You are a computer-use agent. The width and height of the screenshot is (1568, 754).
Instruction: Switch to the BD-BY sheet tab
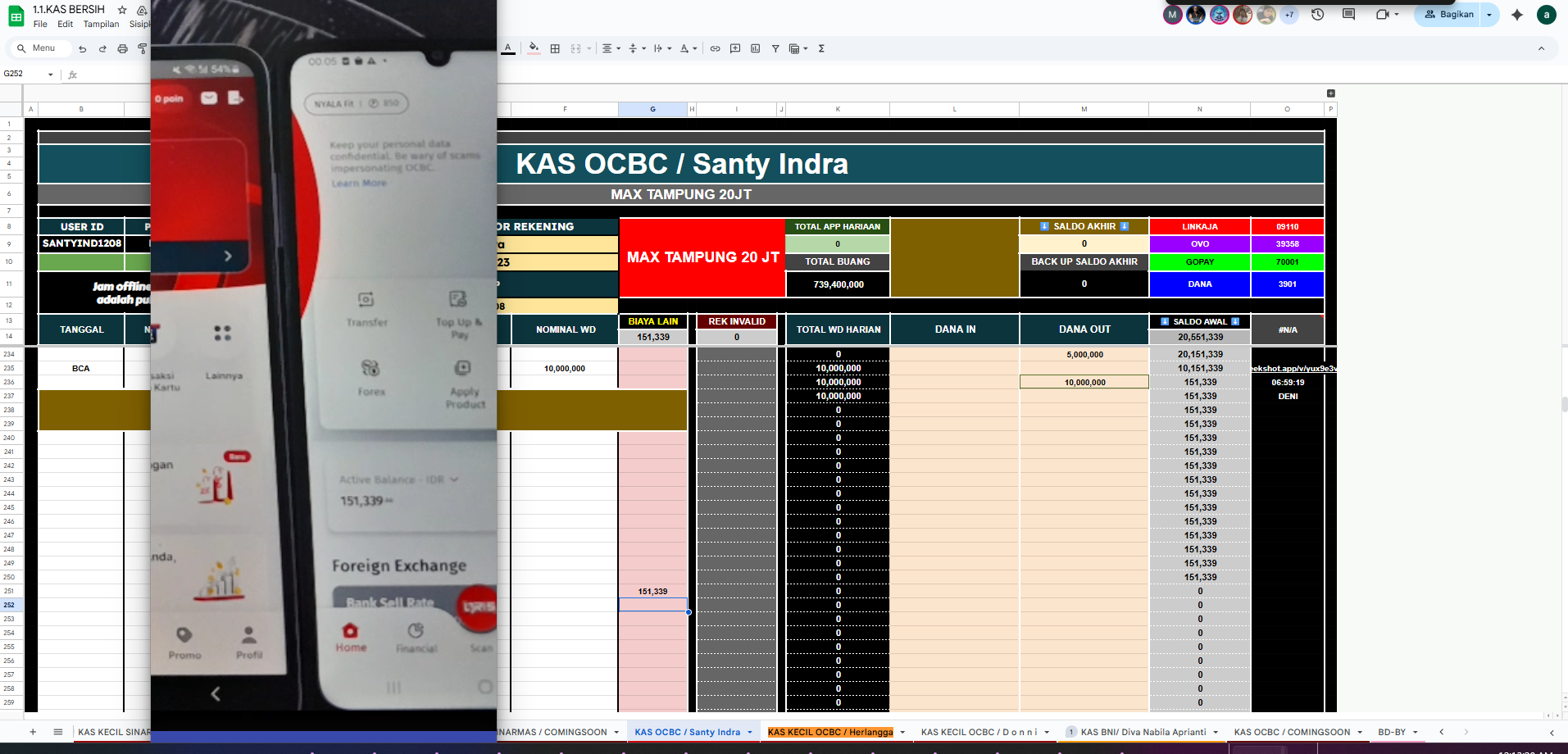click(1392, 733)
